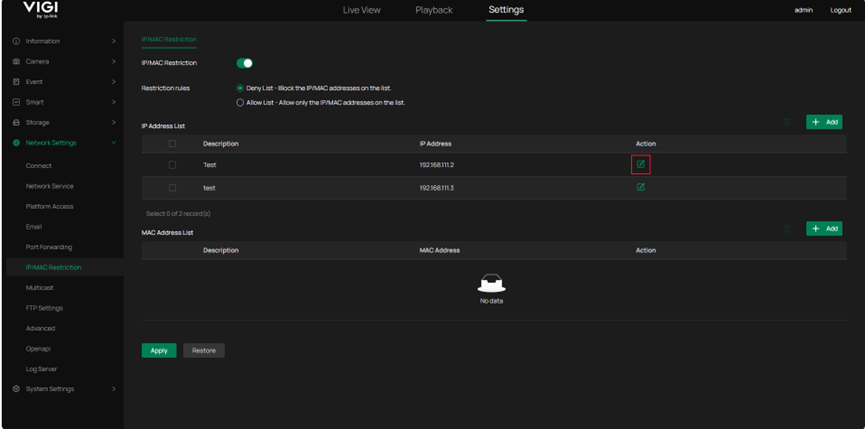The width and height of the screenshot is (865, 429).
Task: Check the box for the 'Test' IP row
Action: pyautogui.click(x=172, y=164)
